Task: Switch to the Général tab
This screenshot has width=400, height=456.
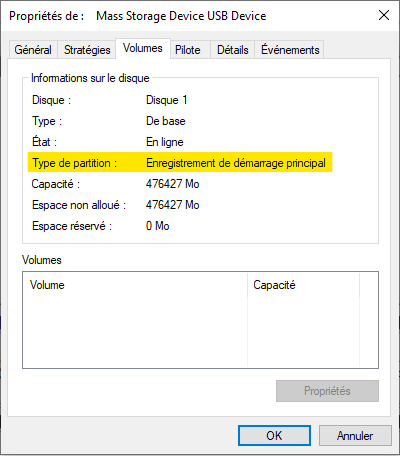Action: (33, 50)
